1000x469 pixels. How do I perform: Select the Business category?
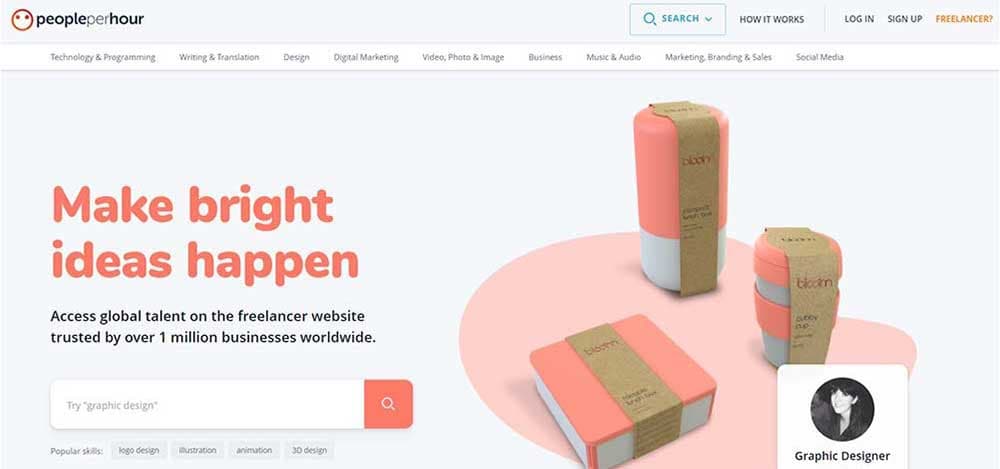[545, 57]
